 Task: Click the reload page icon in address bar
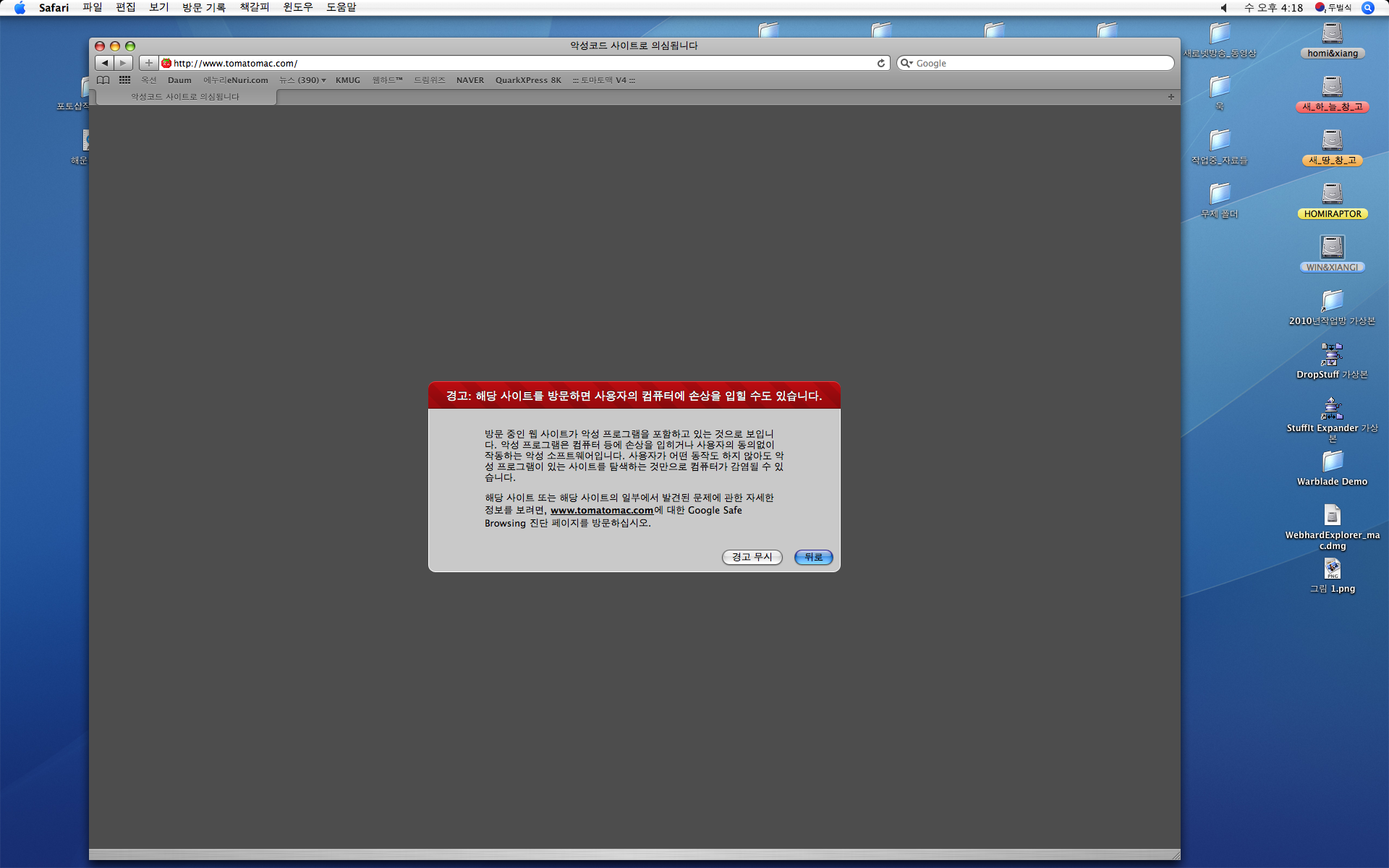click(880, 63)
